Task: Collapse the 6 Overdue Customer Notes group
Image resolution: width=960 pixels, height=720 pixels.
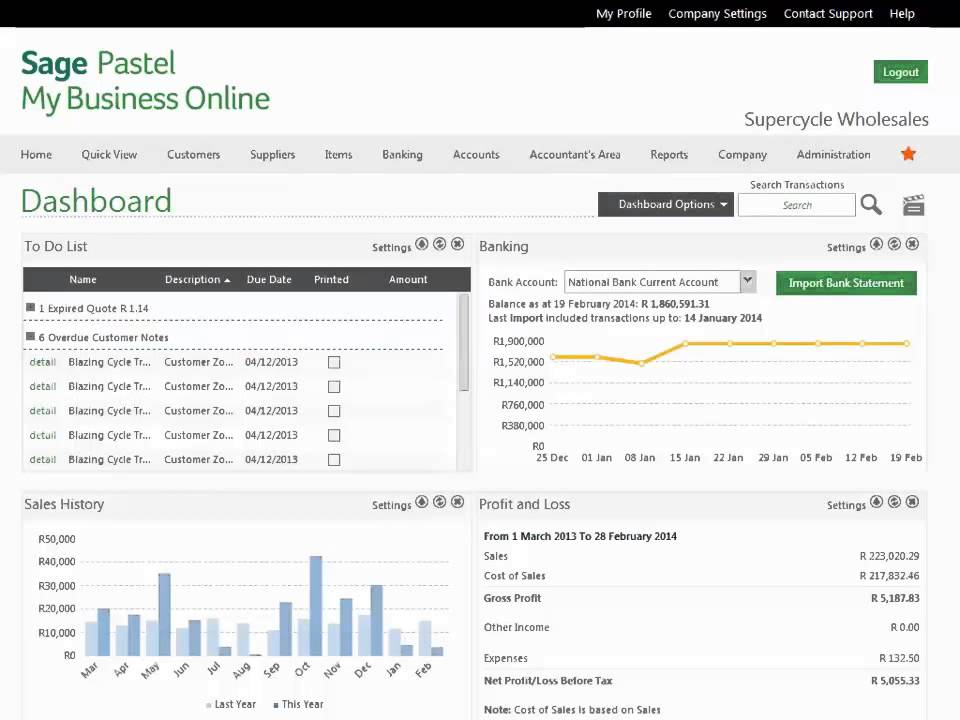Action: 30,336
